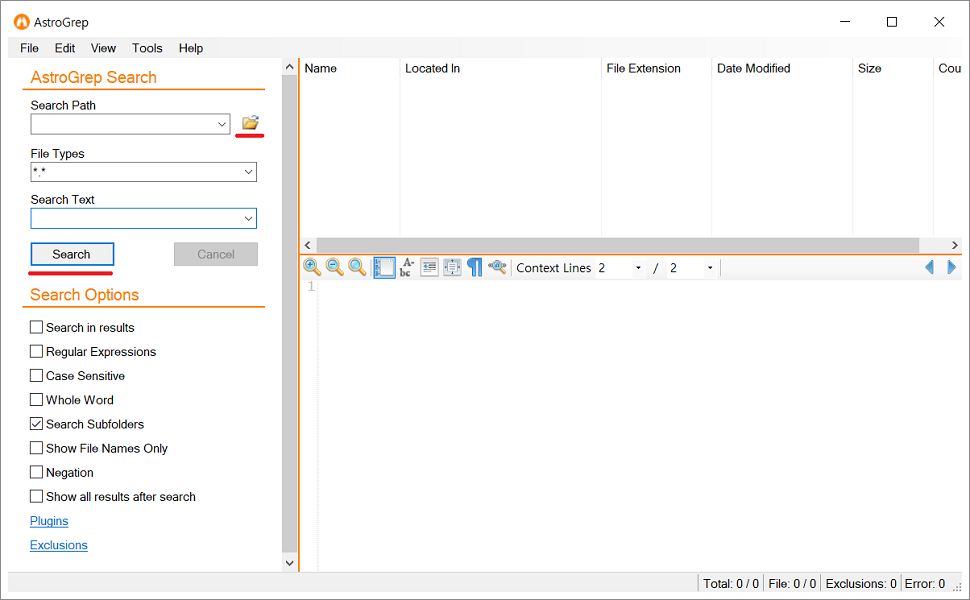Click the binoculars magnifier toolbar icon
The height and width of the screenshot is (600, 970).
point(497,267)
